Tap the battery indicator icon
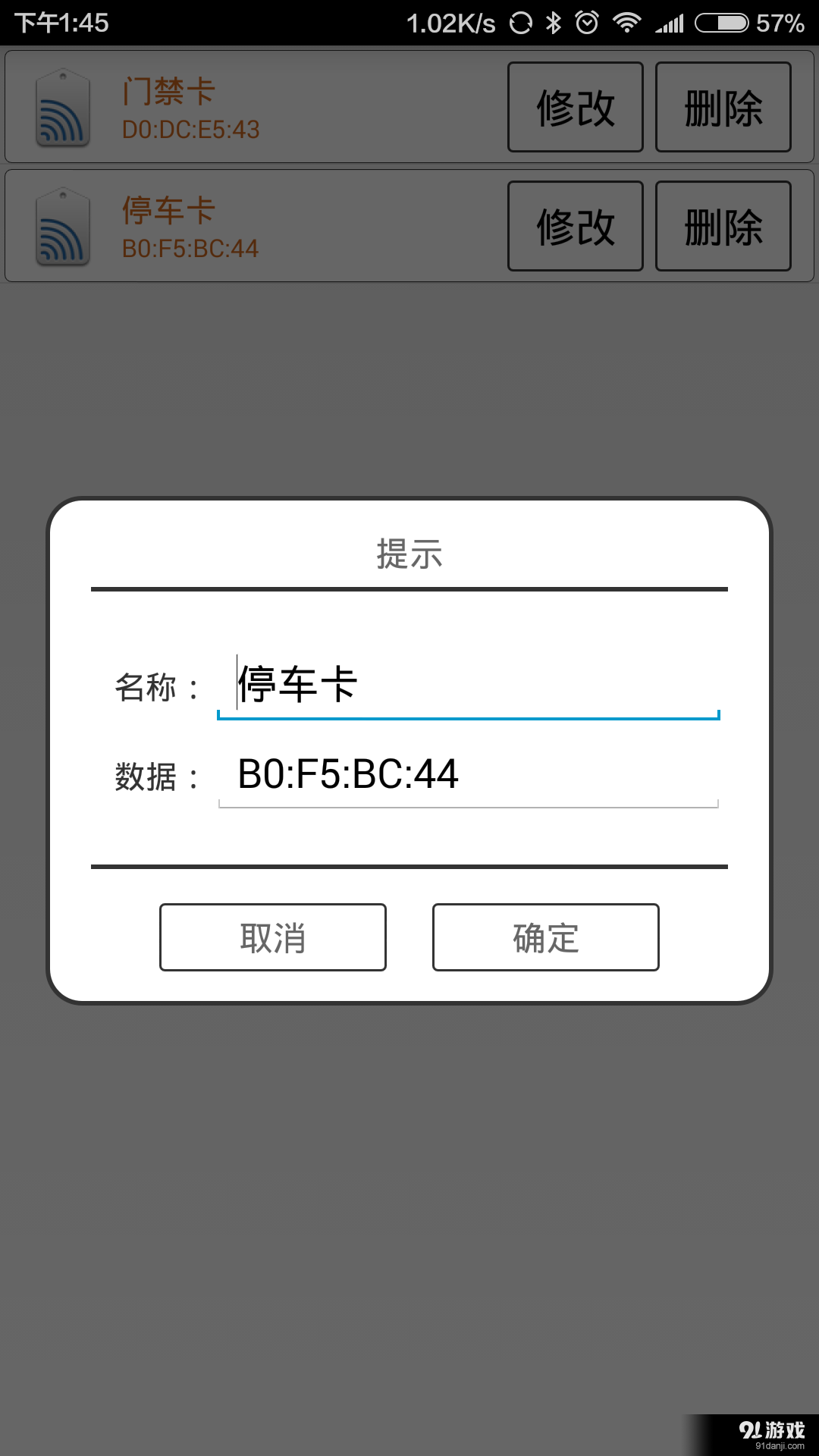This screenshot has width=819, height=1456. tap(722, 23)
